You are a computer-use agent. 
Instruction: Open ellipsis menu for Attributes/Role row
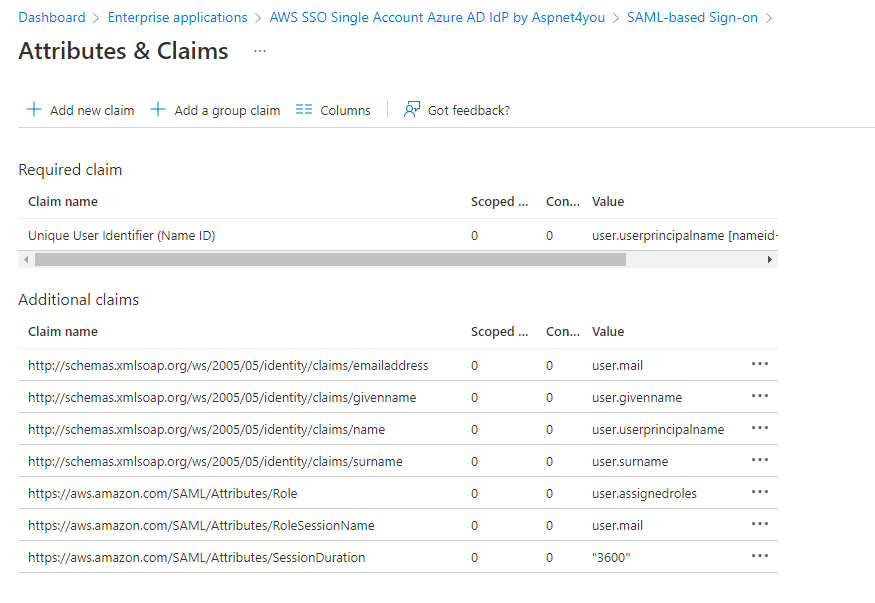[x=759, y=491]
